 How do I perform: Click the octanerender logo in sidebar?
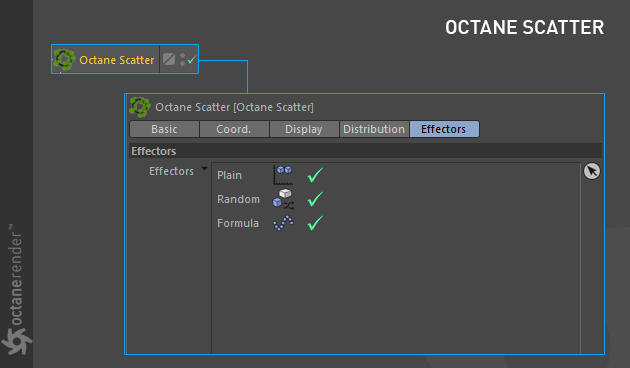(16, 290)
